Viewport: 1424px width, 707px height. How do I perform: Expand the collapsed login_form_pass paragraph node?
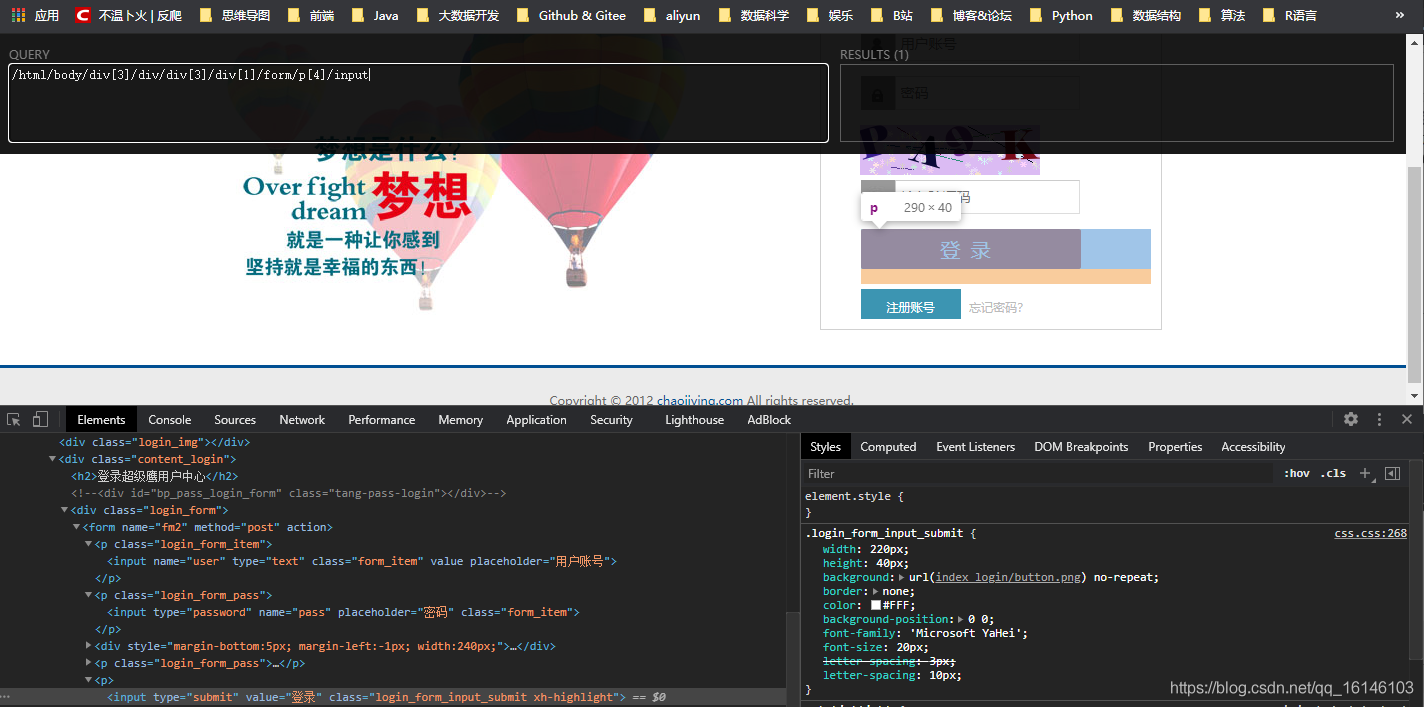[x=88, y=663]
